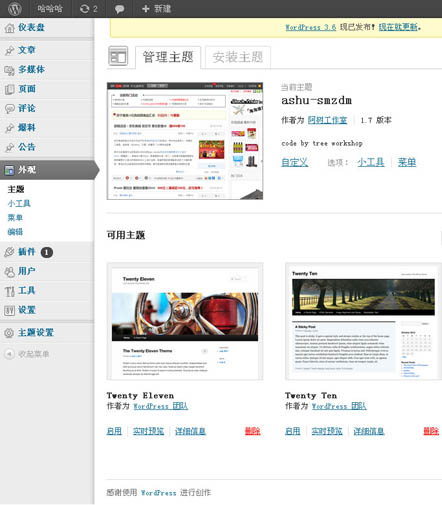The image size is (442, 505).
Task: Click the 设置 settings icon
Action: pos(9,310)
